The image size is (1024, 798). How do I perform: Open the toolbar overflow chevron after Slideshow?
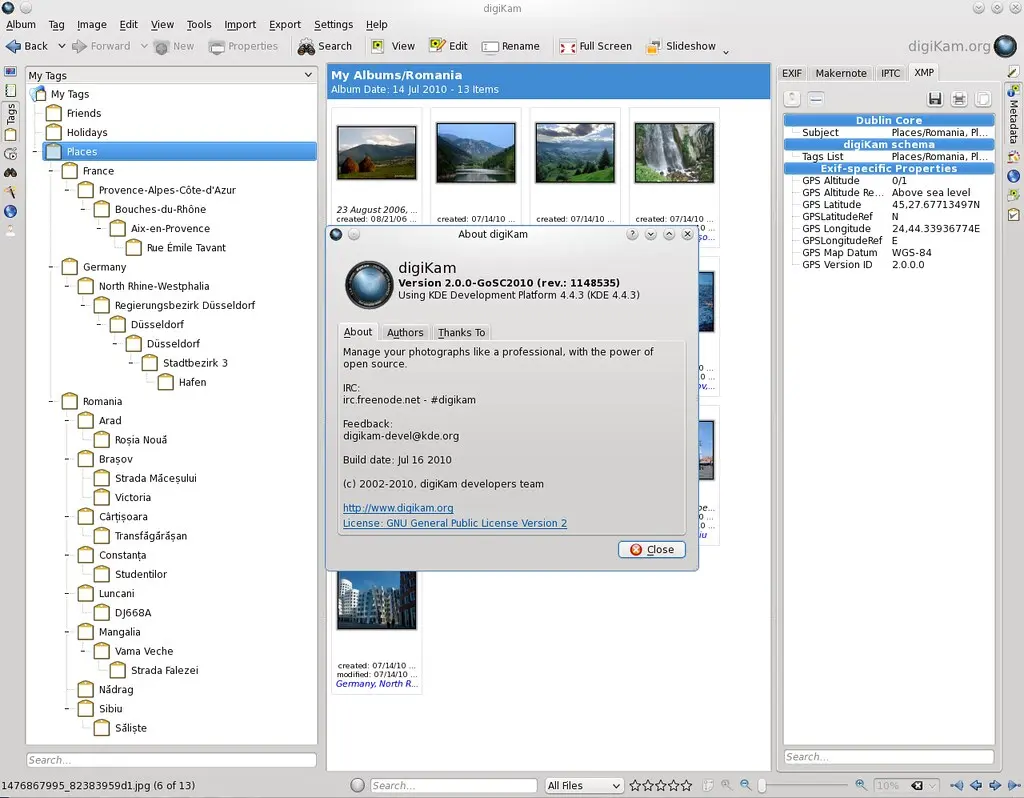[726, 51]
